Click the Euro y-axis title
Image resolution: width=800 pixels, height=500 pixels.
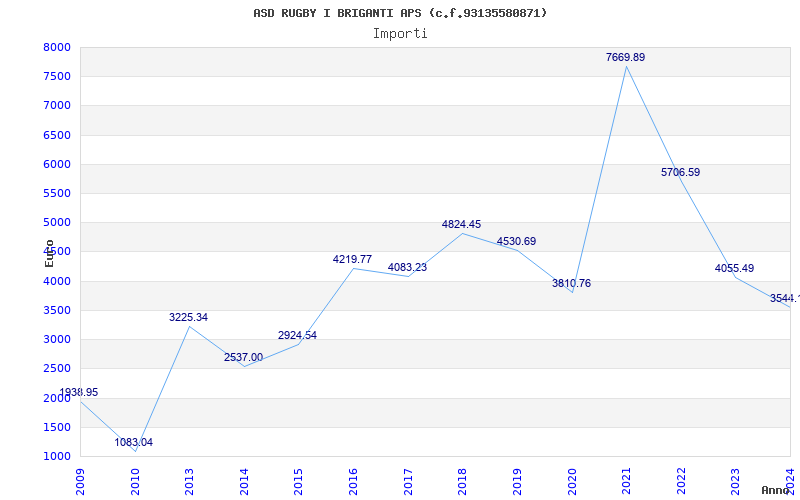click(x=49, y=253)
